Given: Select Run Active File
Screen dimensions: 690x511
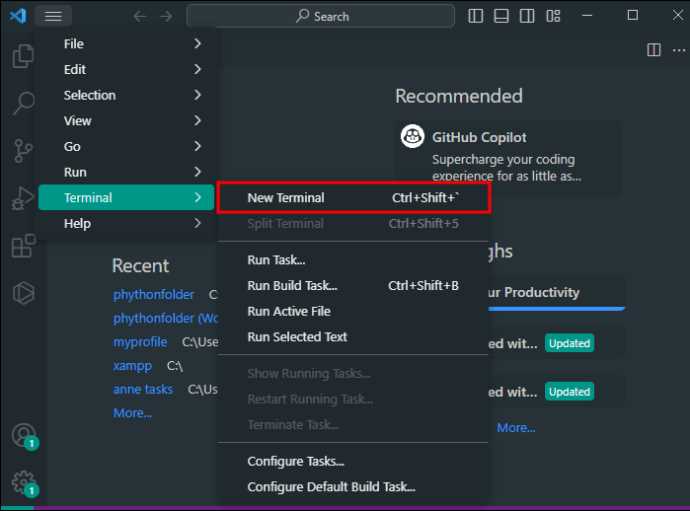Looking at the screenshot, I should coord(353,311).
